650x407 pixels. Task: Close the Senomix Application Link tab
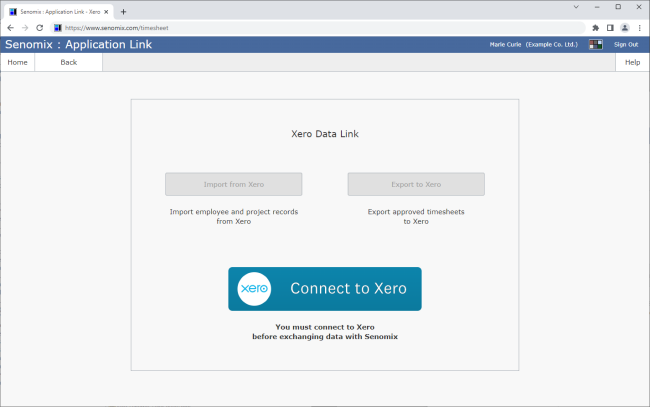pos(106,12)
